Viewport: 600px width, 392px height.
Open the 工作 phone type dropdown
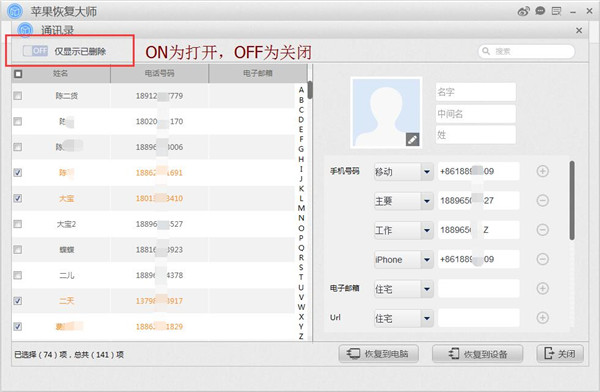pos(404,230)
